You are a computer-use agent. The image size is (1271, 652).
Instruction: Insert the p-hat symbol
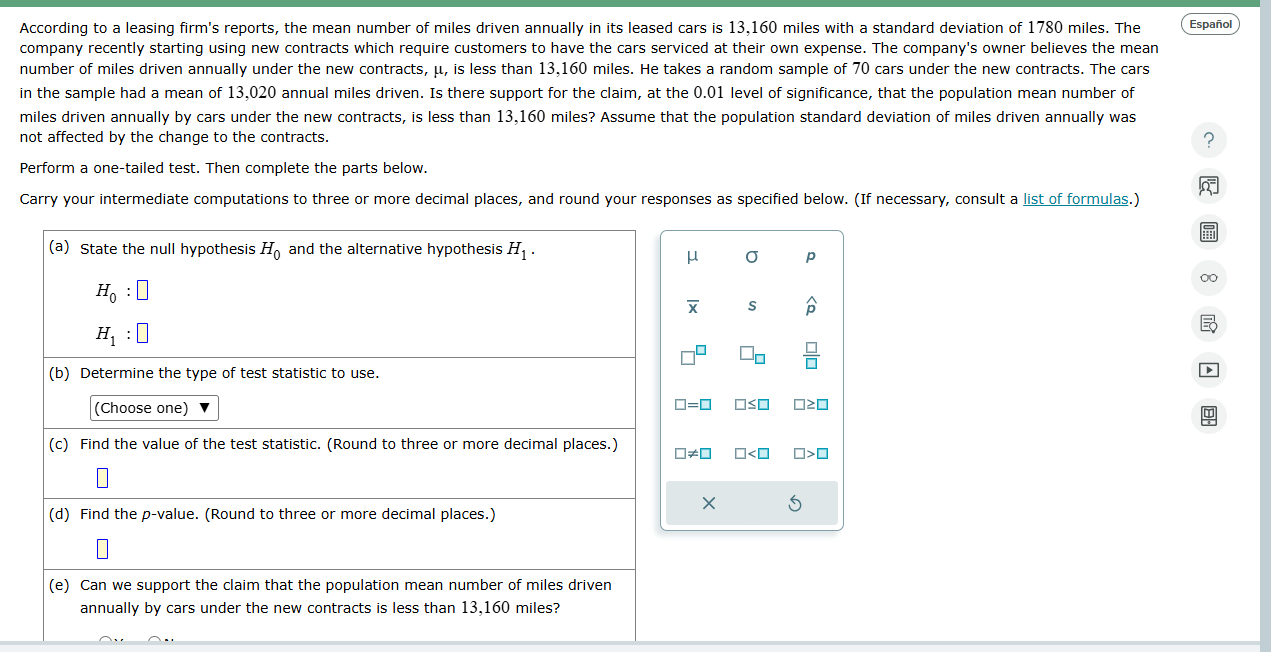pos(810,307)
